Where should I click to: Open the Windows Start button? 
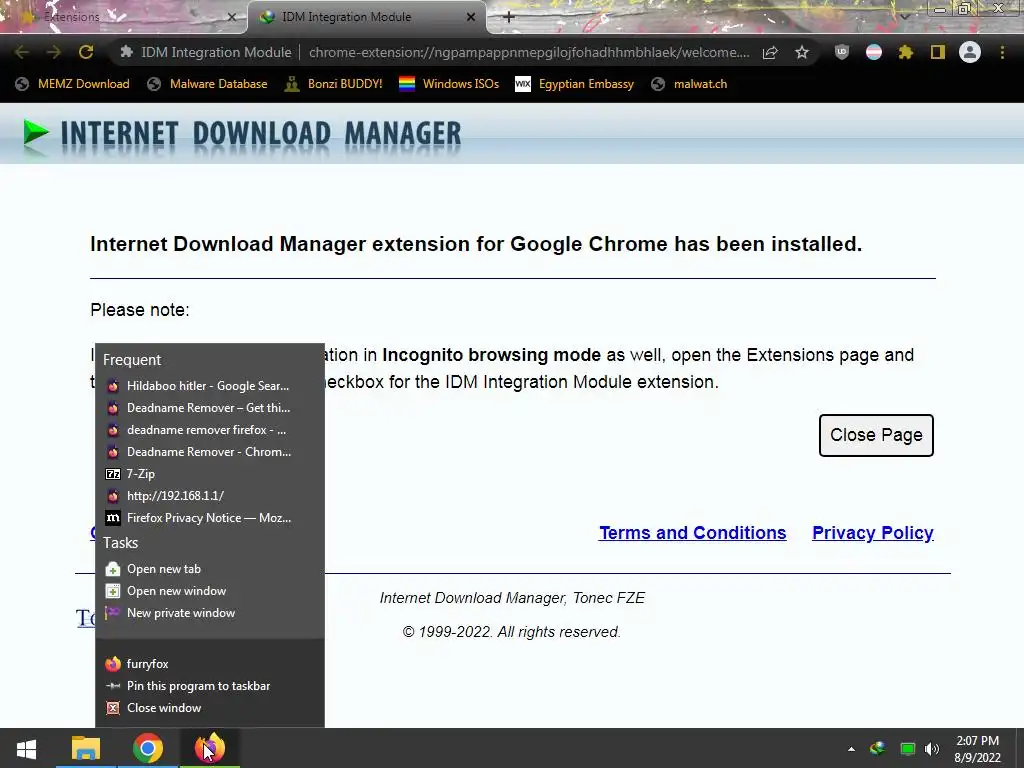26,748
